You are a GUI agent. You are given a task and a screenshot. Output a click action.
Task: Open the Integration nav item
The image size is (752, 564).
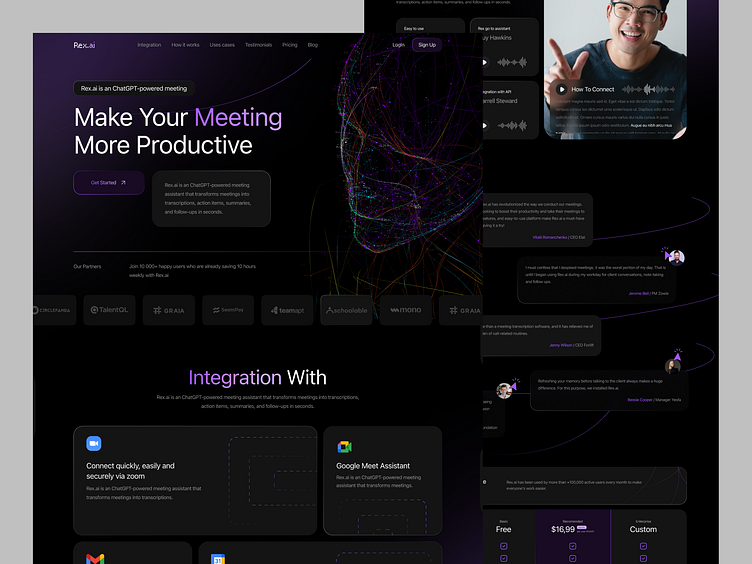[149, 45]
